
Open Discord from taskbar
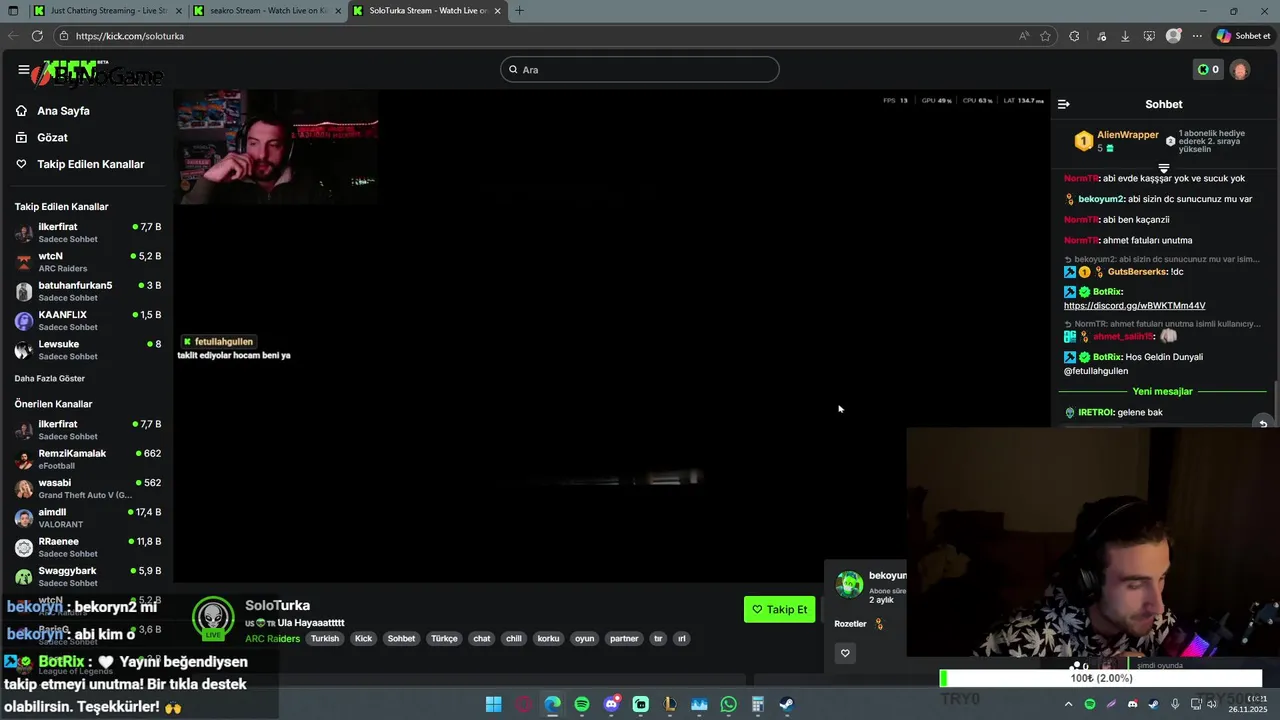pos(611,705)
